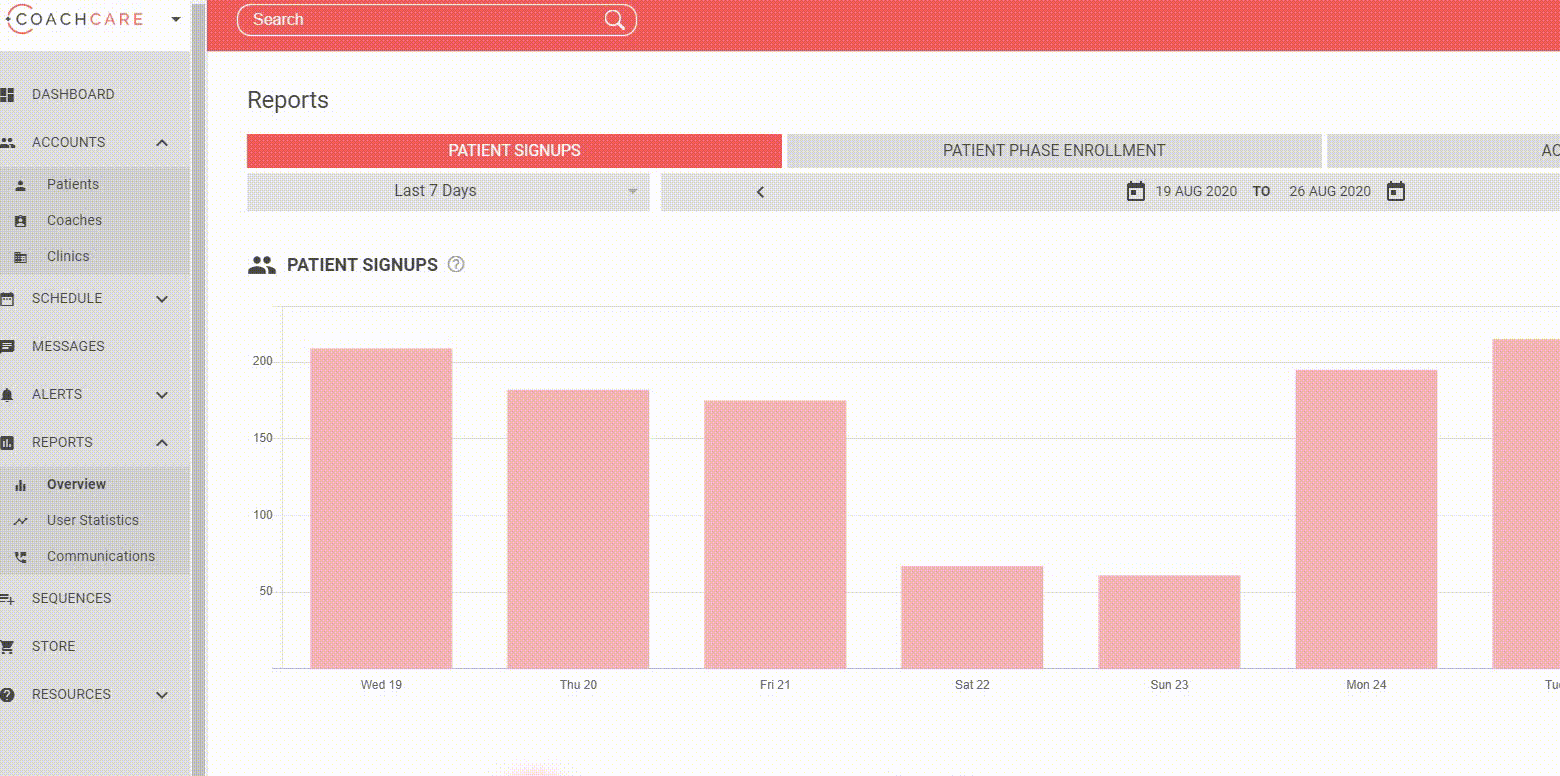The height and width of the screenshot is (776, 1560).
Task: Click the CoachCare logo
Action: [75, 19]
